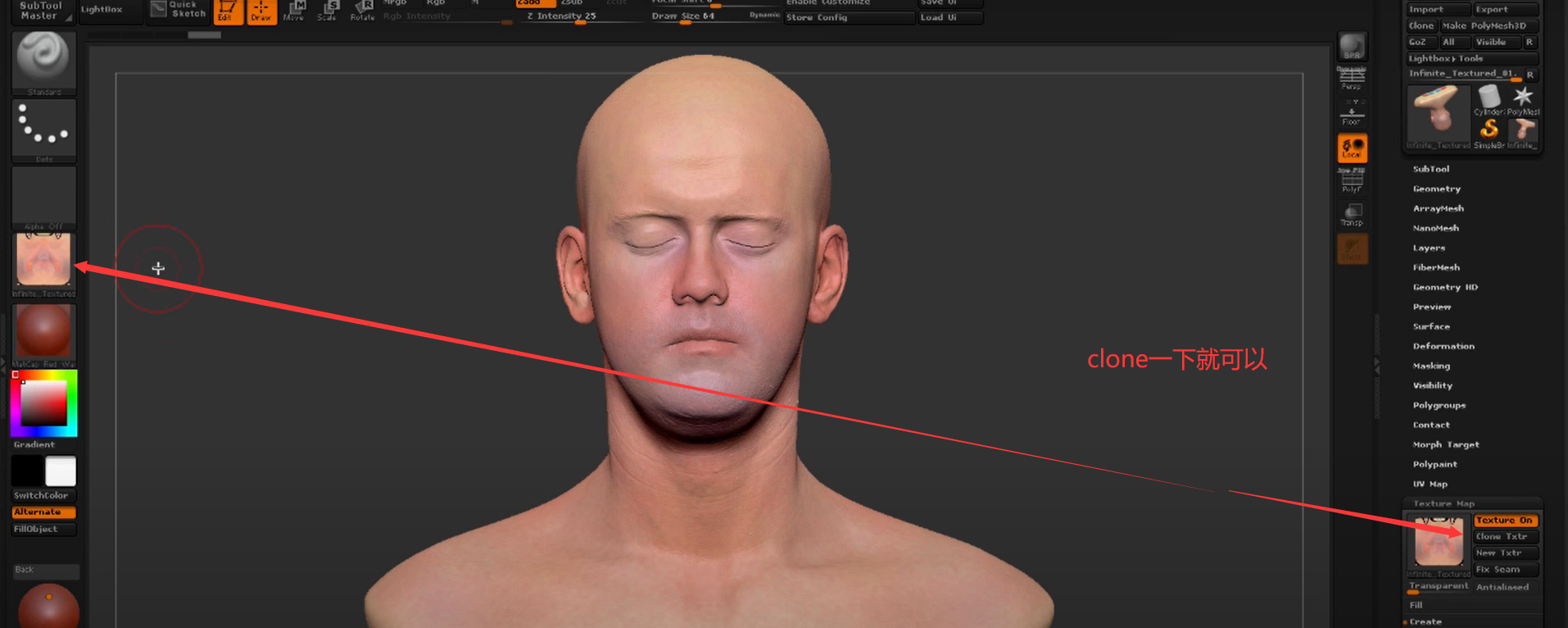Open the Visibility section

pos(1432,385)
